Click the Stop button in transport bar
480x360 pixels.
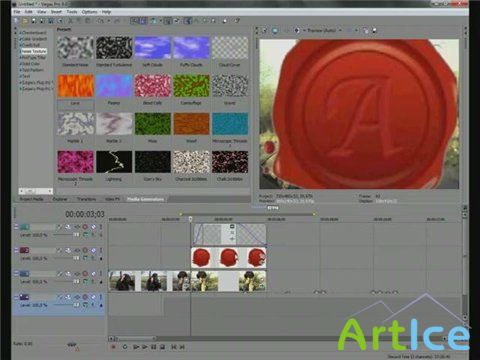coord(162,347)
